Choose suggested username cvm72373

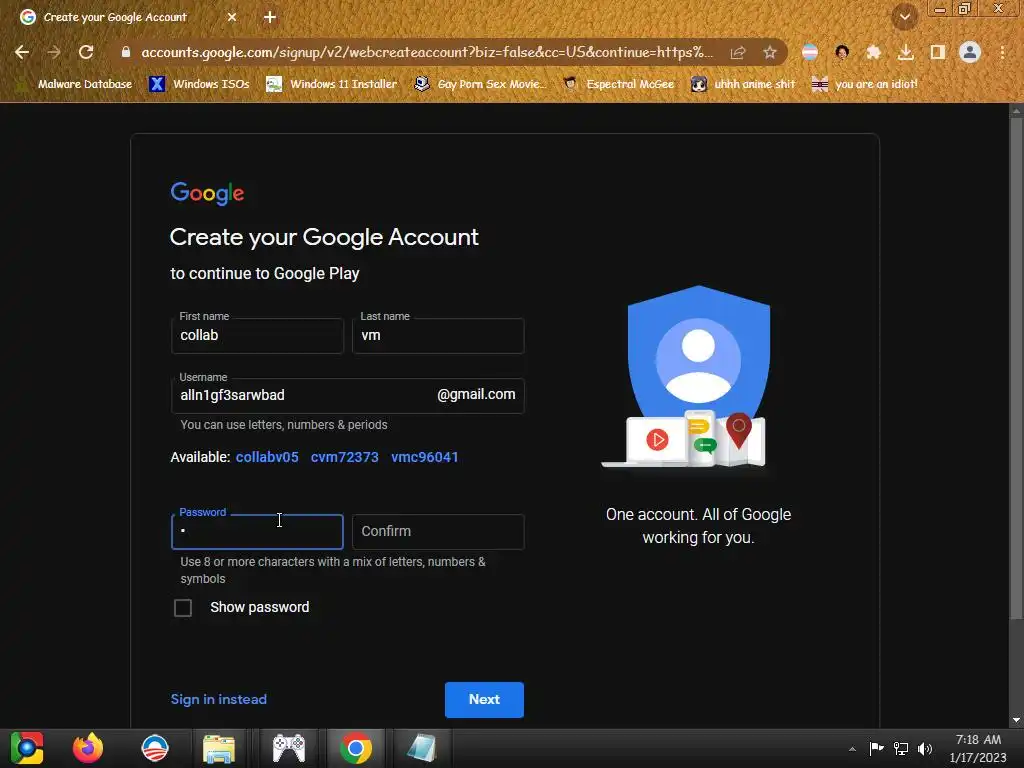click(x=345, y=457)
